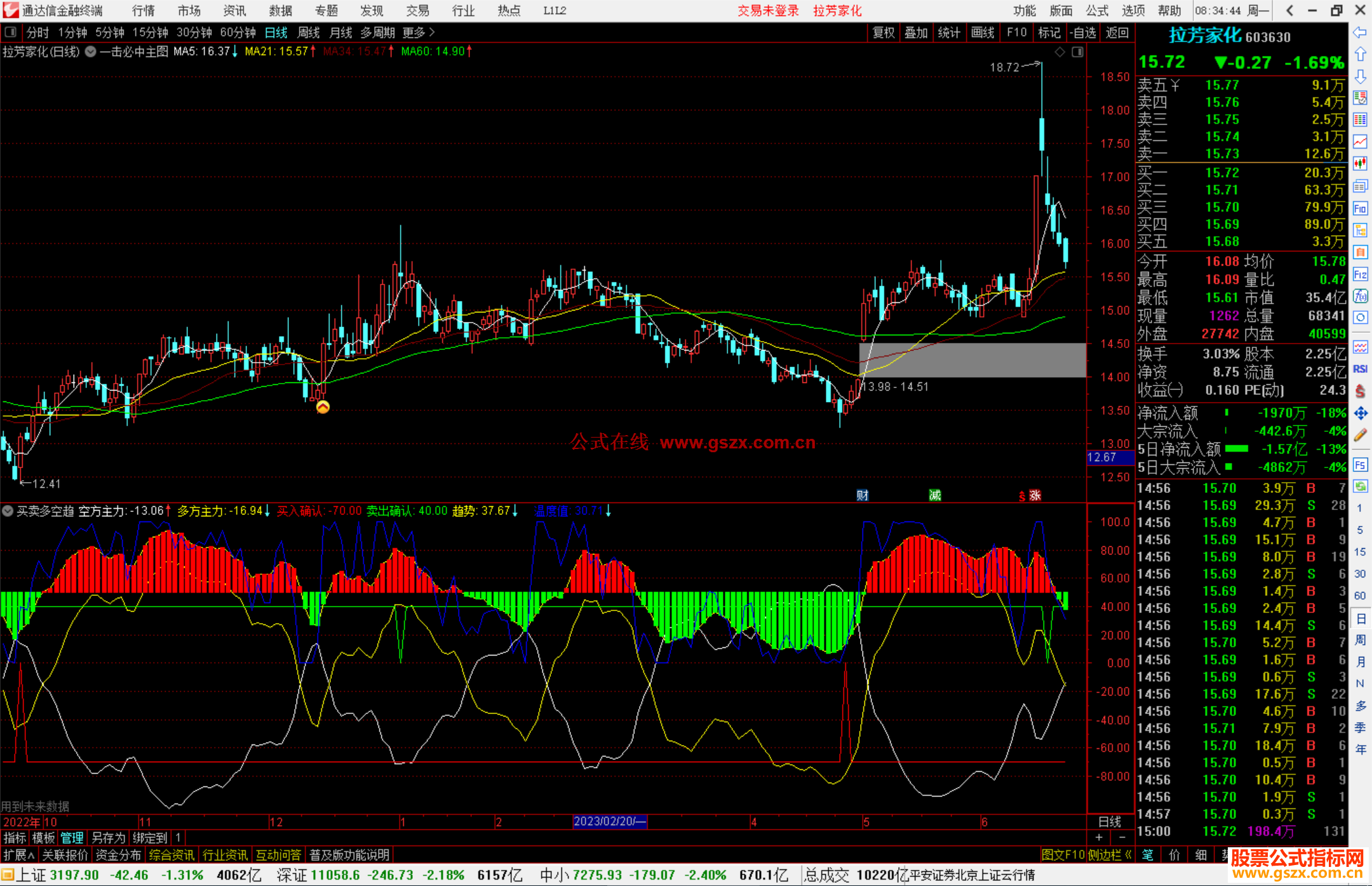Screen dimensions: 1372x886
Task: Open the tree structure sidebar icon
Action: (x=1360, y=231)
